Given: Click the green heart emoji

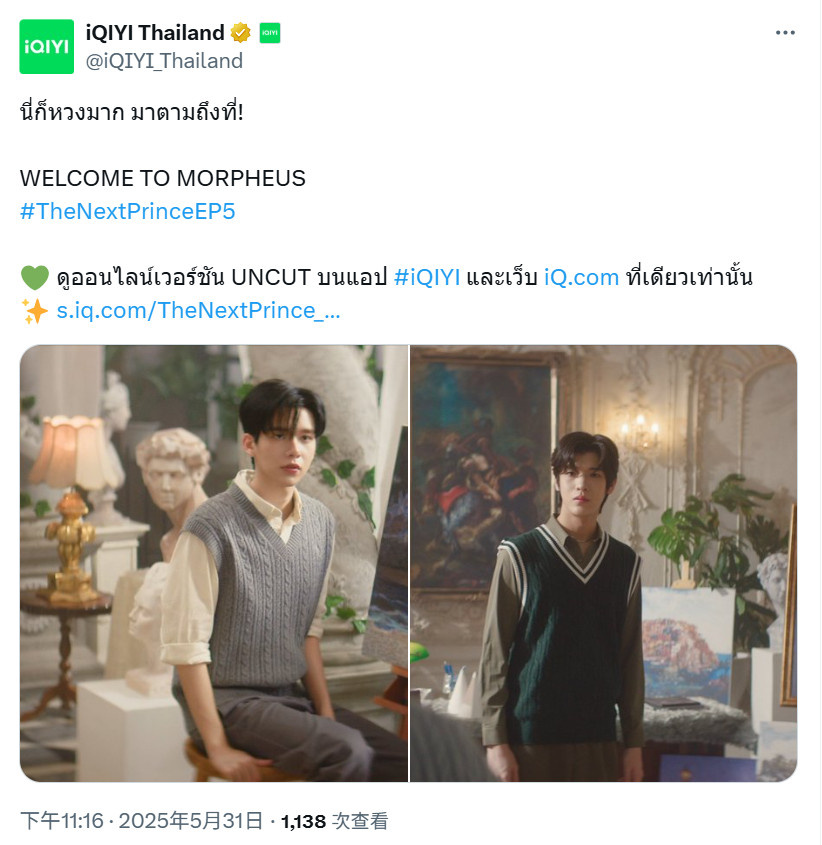Looking at the screenshot, I should pyautogui.click(x=34, y=278).
